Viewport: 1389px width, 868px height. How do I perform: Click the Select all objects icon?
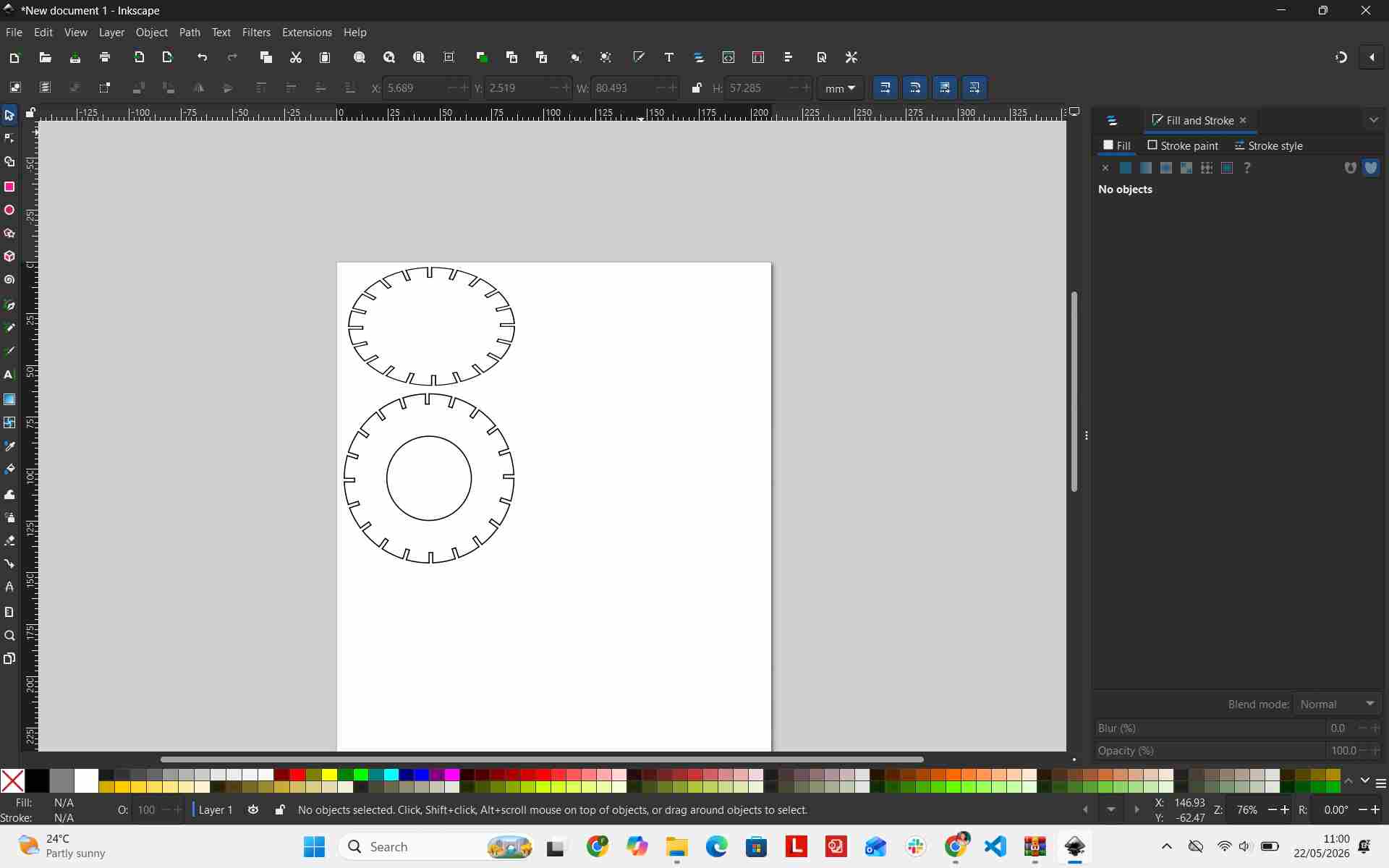pos(15,88)
